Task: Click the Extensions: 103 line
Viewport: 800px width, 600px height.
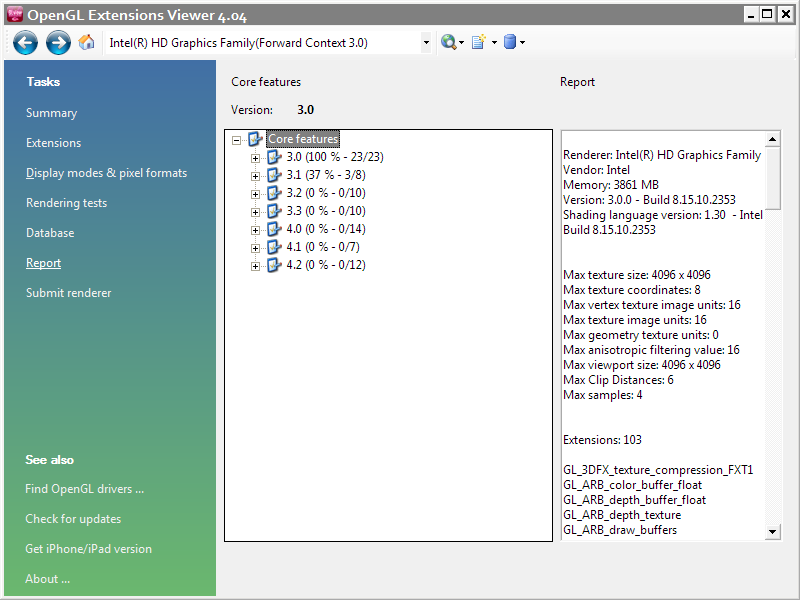Action: coord(602,440)
